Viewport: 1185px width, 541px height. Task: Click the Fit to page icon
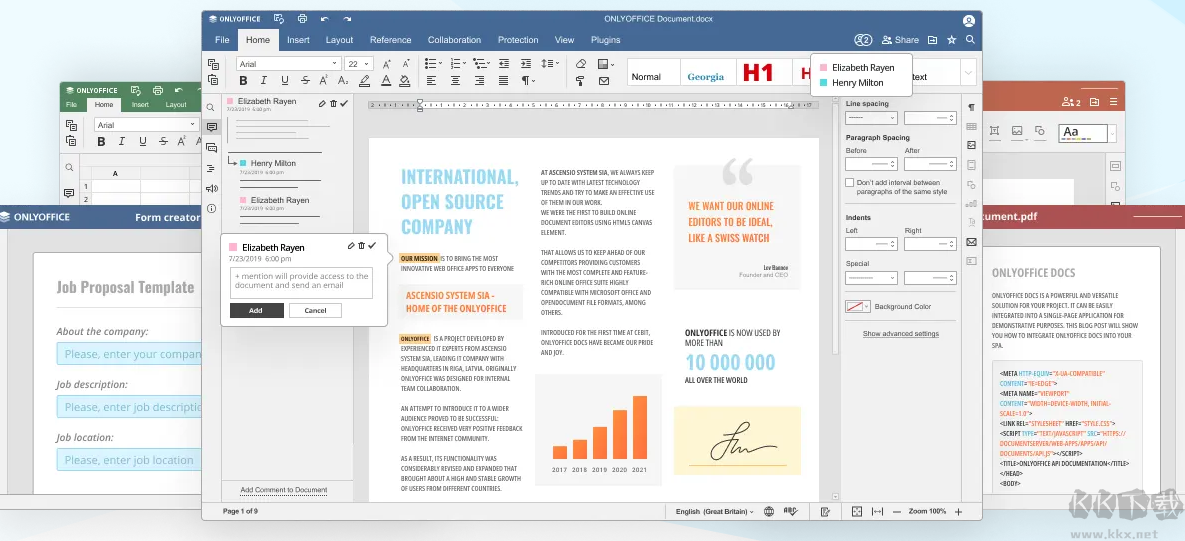(857, 511)
